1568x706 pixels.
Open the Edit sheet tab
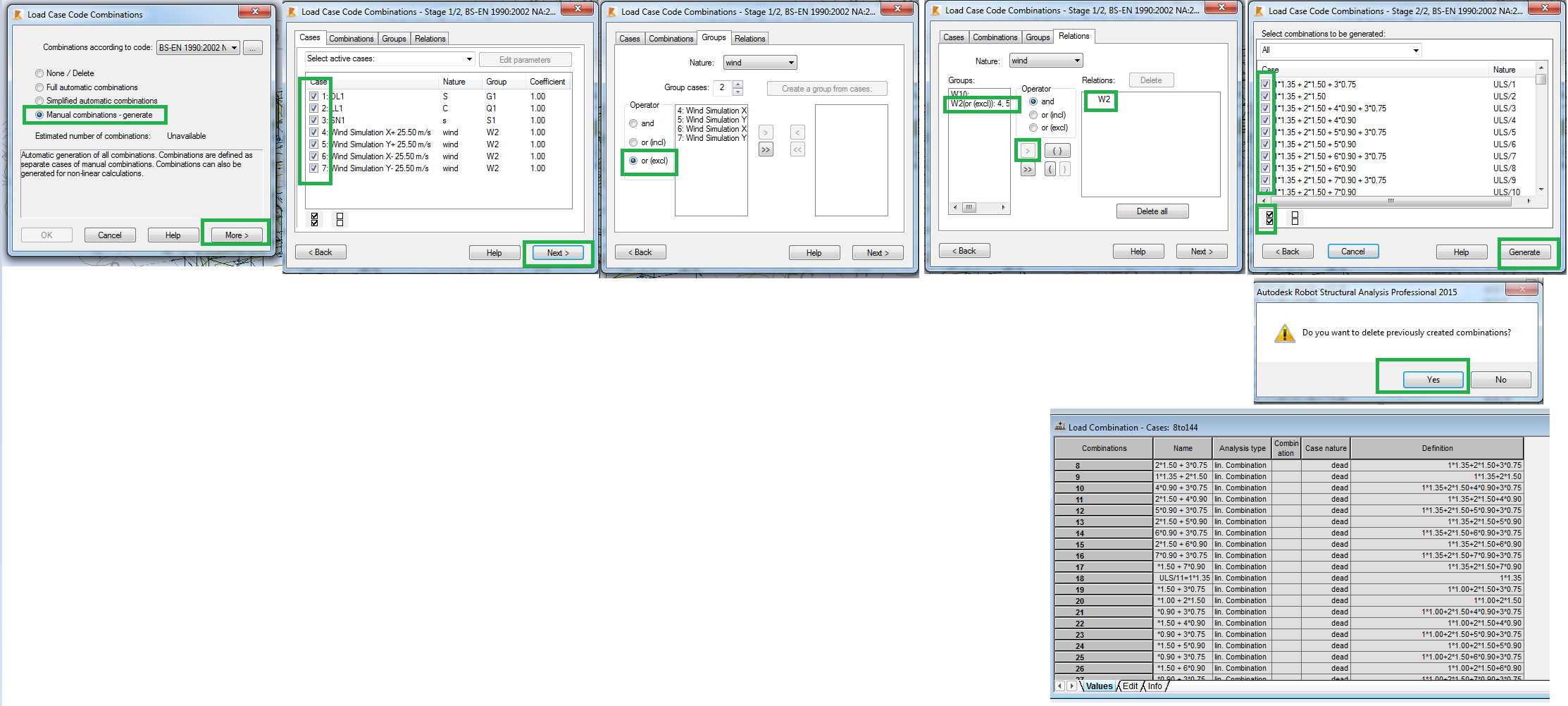coord(1130,686)
